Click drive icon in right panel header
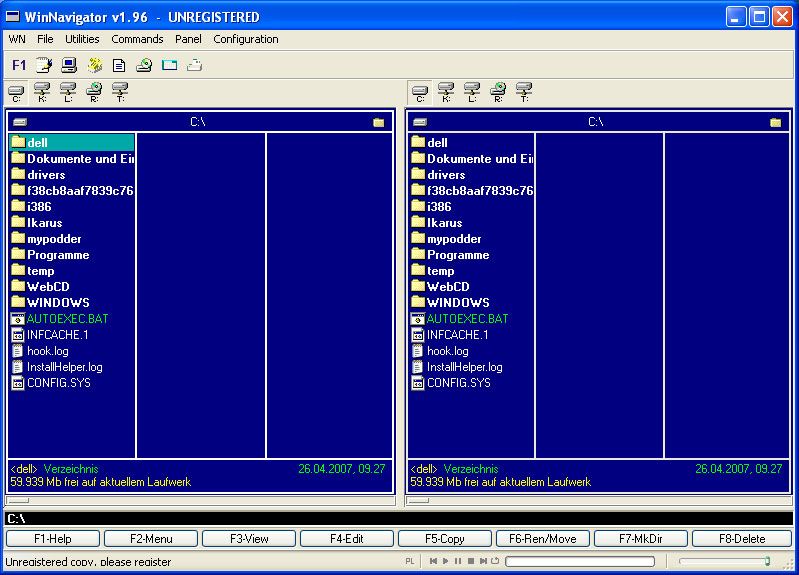The image size is (799, 575). coord(420,122)
